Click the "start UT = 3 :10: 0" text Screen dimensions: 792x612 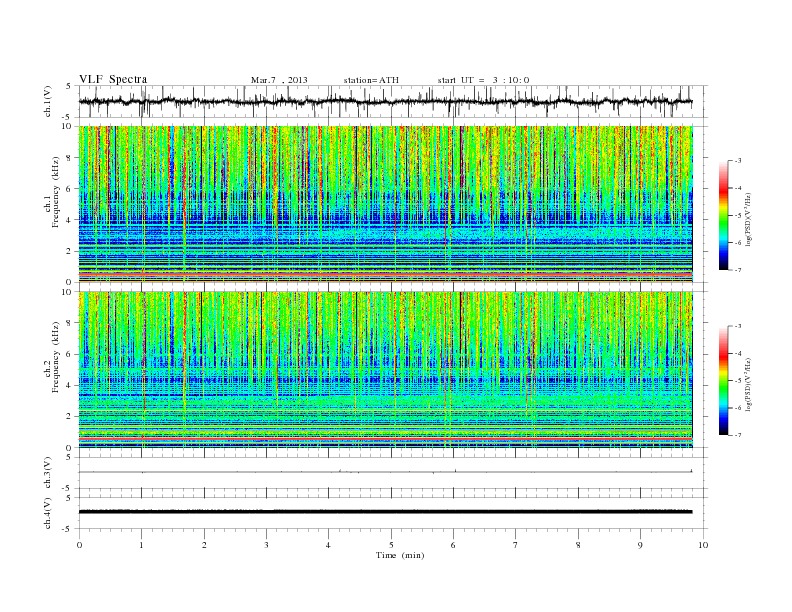pyautogui.click(x=483, y=80)
